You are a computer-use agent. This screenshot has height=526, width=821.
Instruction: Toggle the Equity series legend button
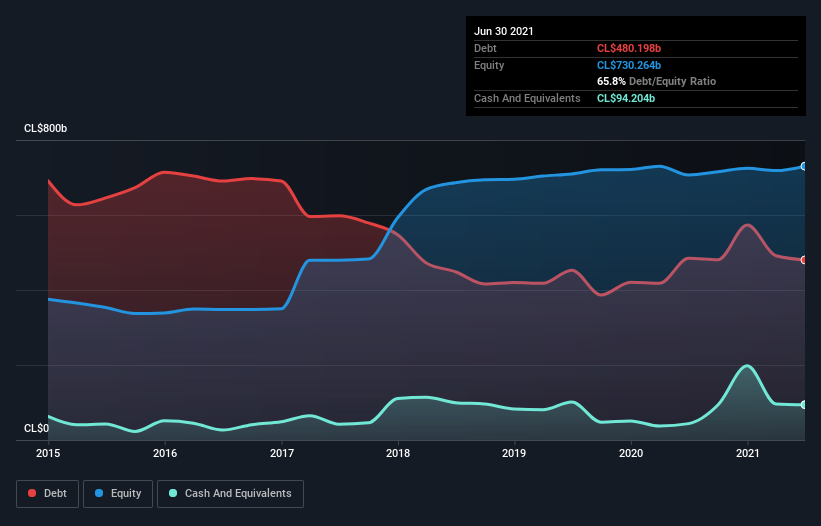coord(118,494)
